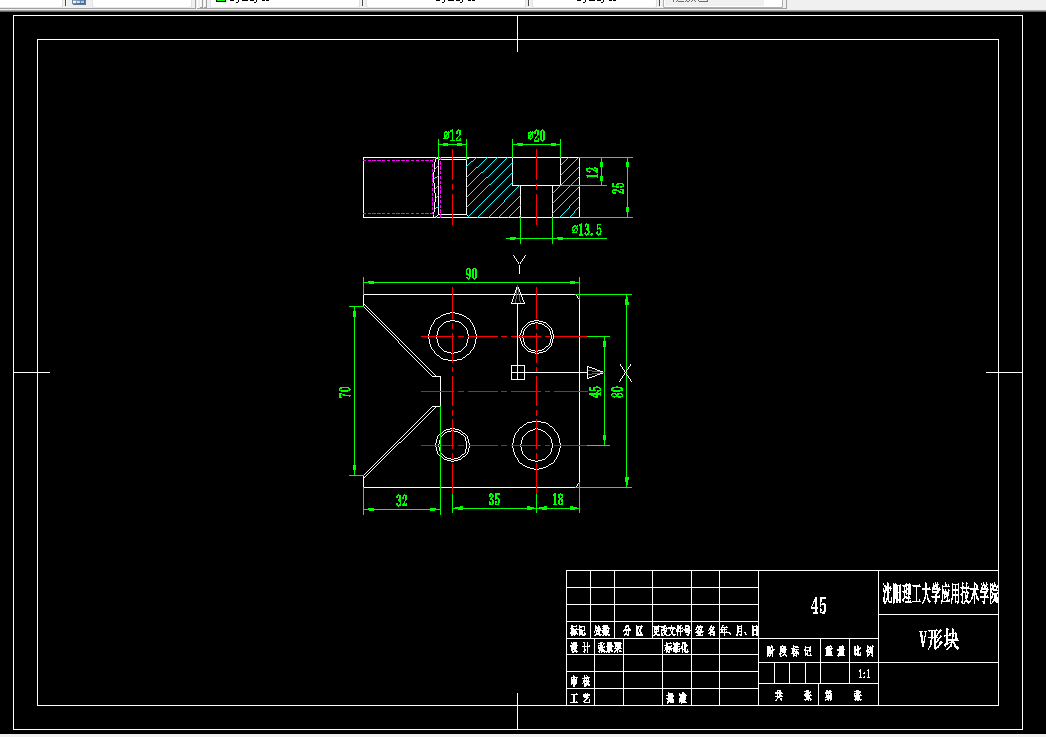Click the UCS origin square marker
1046x737 pixels.
pyautogui.click(x=518, y=372)
